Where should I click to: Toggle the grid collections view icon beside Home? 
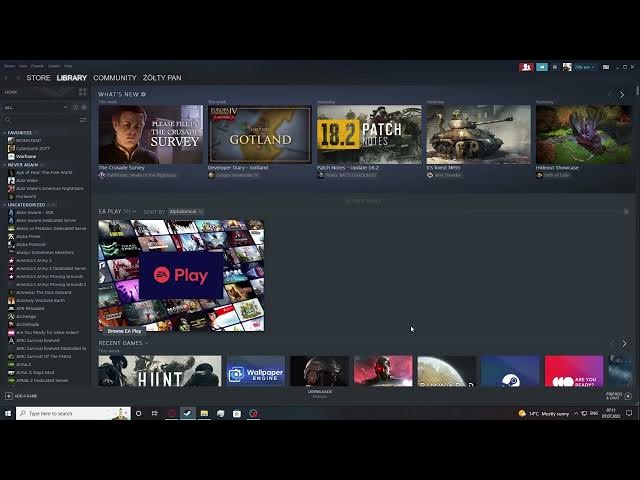click(82, 92)
